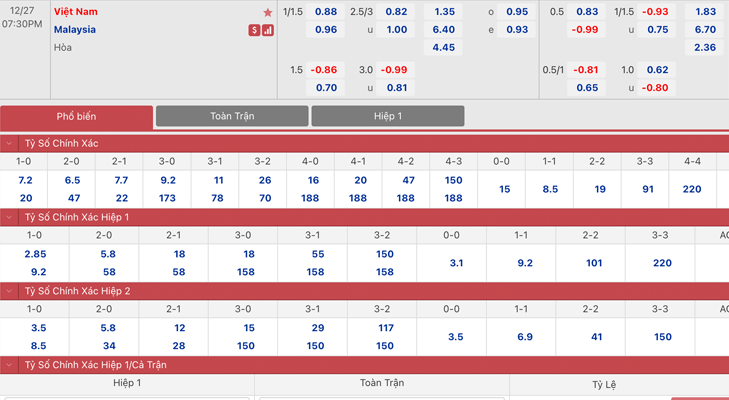Switch to the Toàn Trận tab
Screen dimensions: 729x400
click(x=232, y=116)
